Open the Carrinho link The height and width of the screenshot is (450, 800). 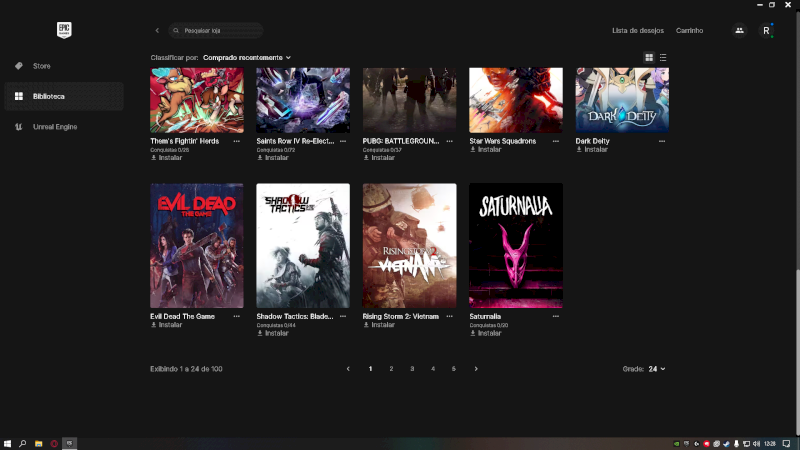pos(689,31)
